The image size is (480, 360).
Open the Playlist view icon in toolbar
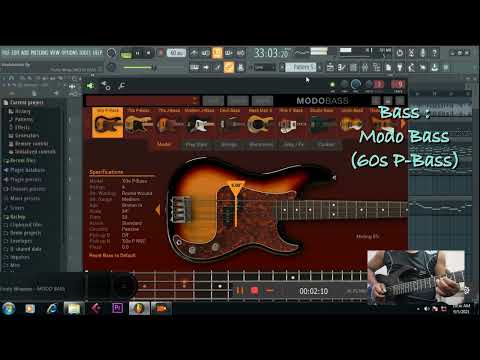click(x=330, y=68)
